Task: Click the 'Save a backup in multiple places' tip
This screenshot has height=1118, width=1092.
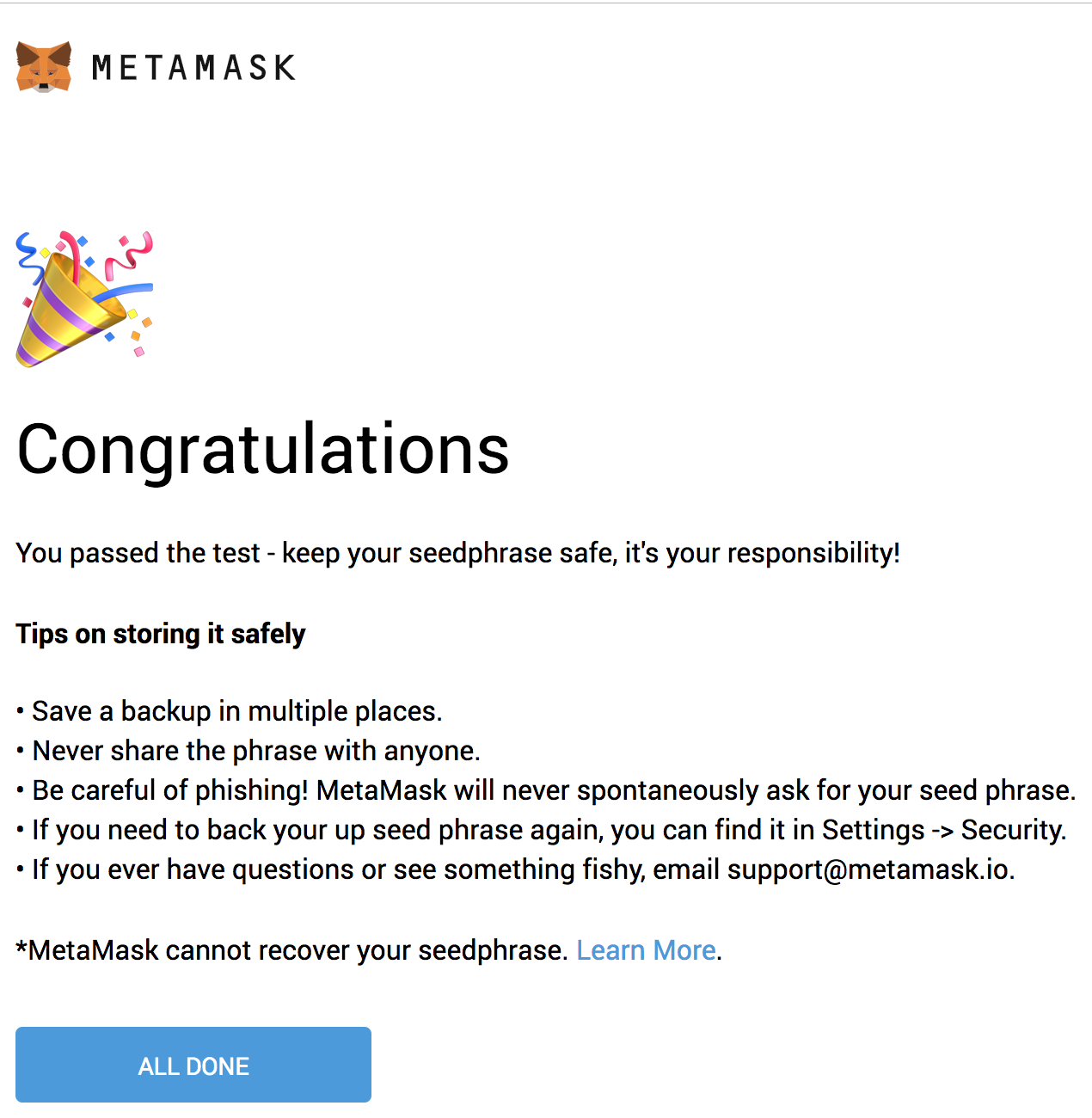Action: 236,711
